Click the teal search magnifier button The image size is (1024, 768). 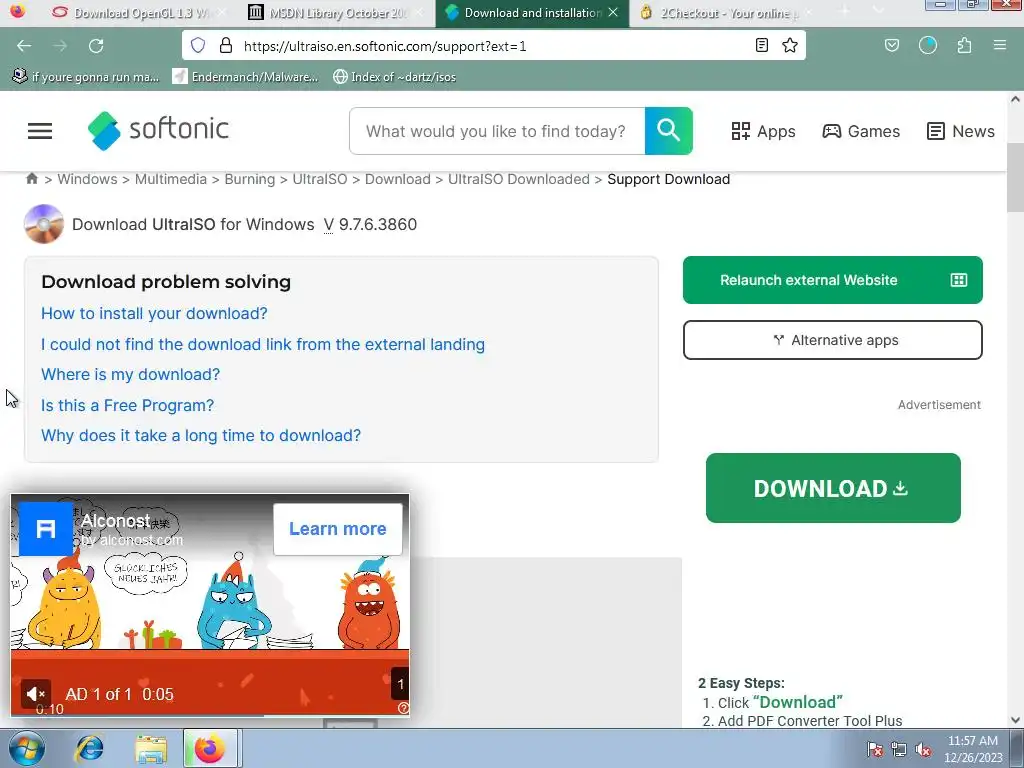point(668,131)
